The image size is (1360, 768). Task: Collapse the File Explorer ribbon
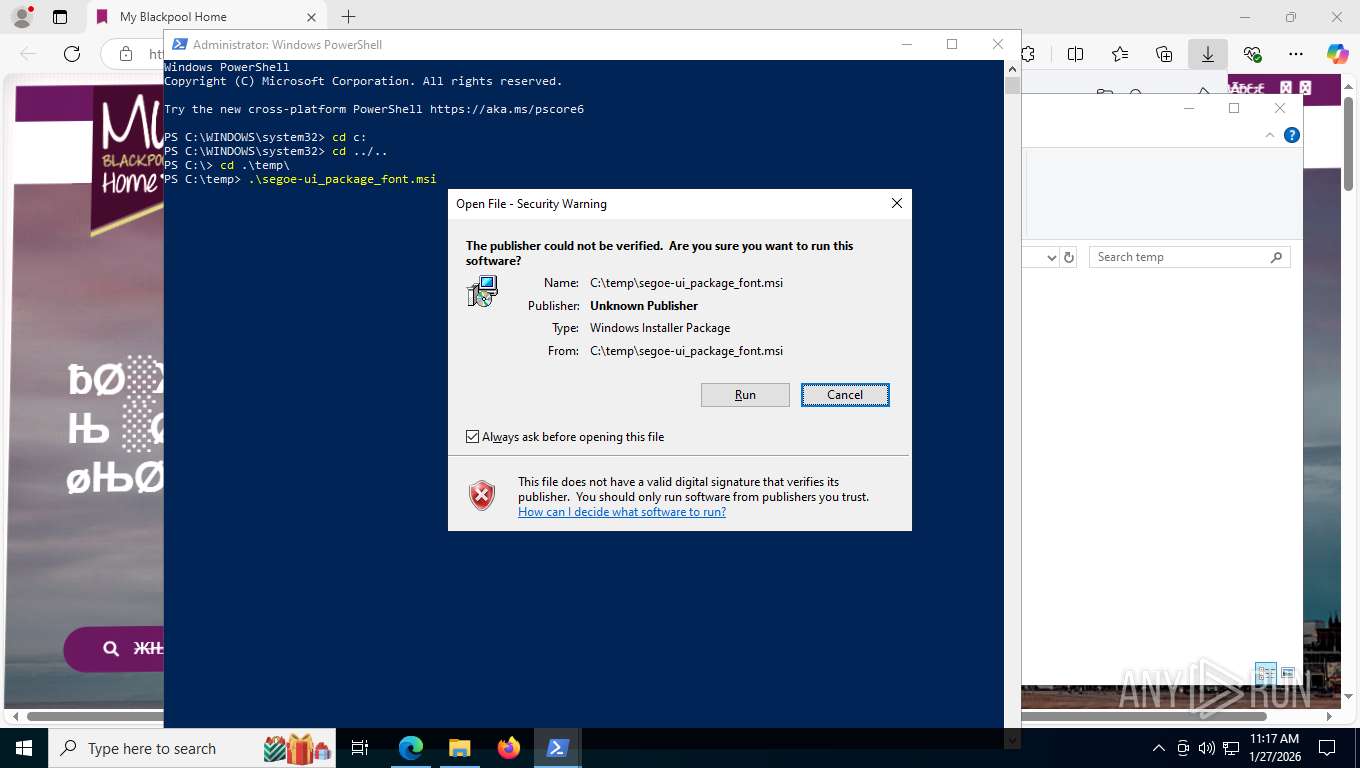click(1270, 135)
